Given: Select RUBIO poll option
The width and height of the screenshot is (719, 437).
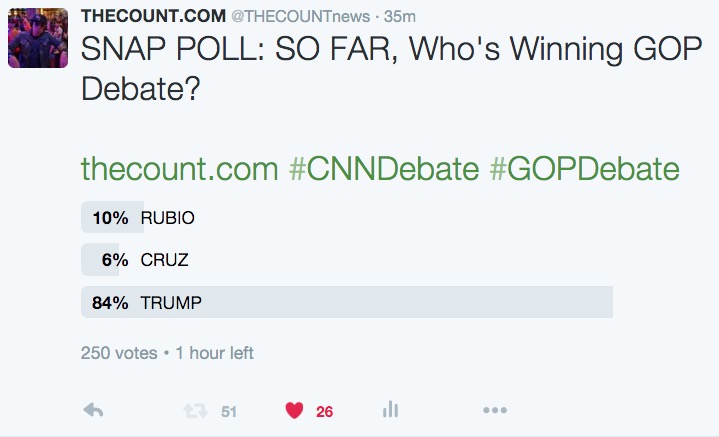Looking at the screenshot, I should tap(167, 218).
